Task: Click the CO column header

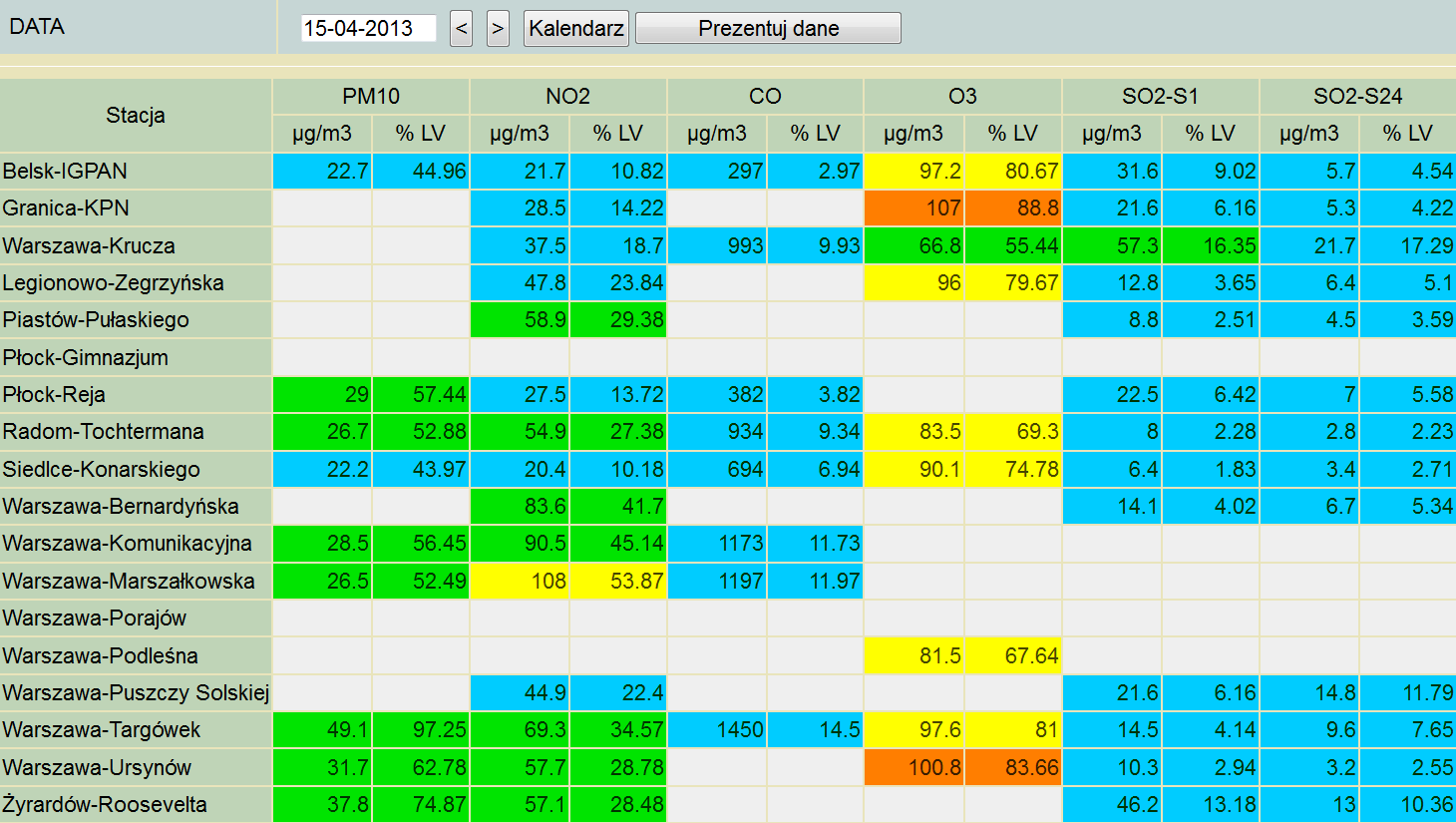Action: [x=765, y=96]
